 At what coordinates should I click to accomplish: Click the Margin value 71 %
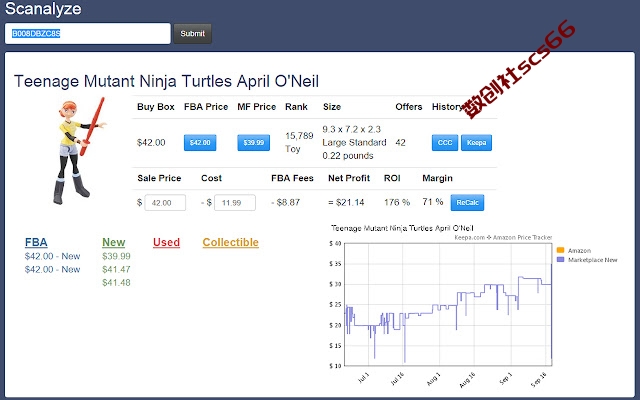433,202
